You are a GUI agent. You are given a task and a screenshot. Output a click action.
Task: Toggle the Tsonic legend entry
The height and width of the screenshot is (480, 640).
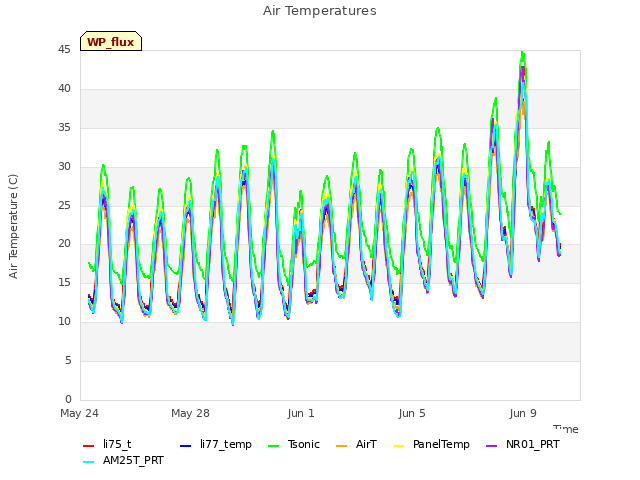[294, 444]
